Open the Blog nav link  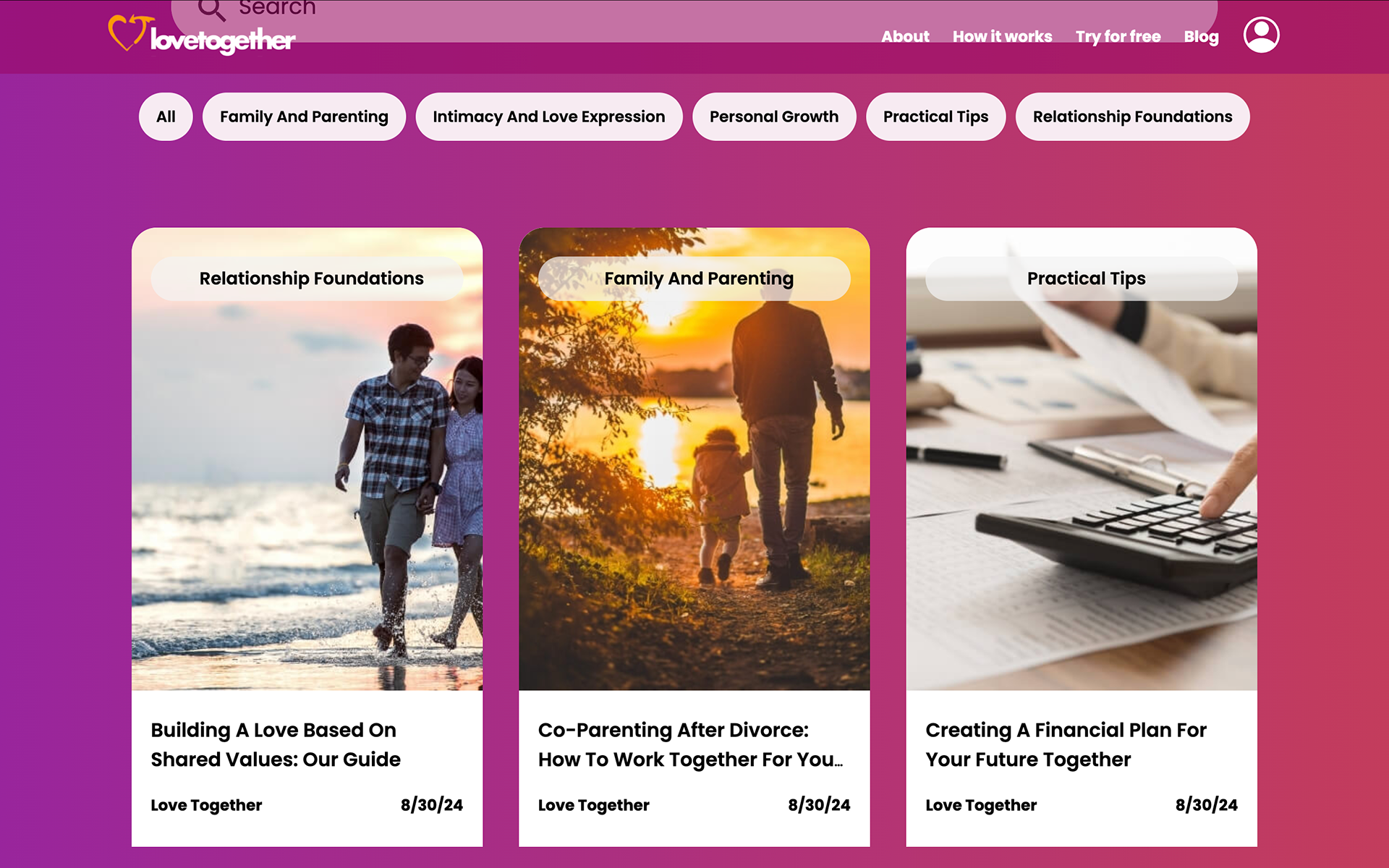click(1201, 36)
